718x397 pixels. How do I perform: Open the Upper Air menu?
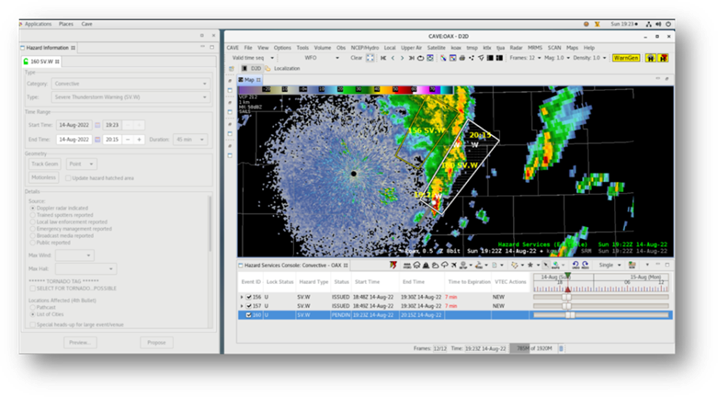coord(411,48)
